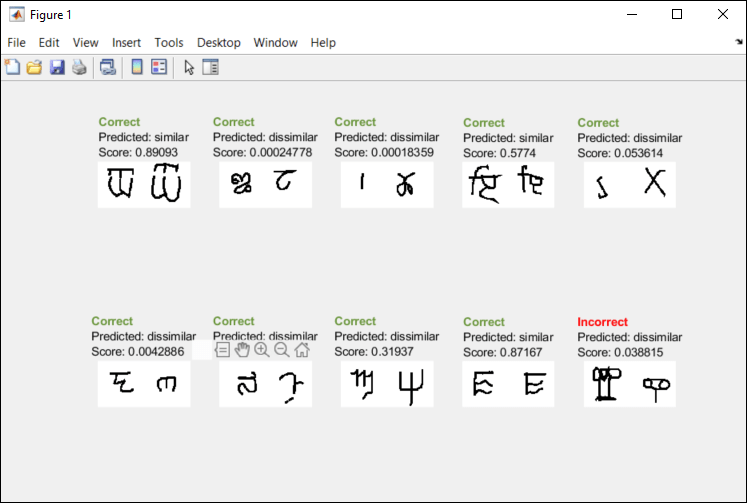747x503 pixels.
Task: Open the Desktop menu
Action: pos(219,43)
